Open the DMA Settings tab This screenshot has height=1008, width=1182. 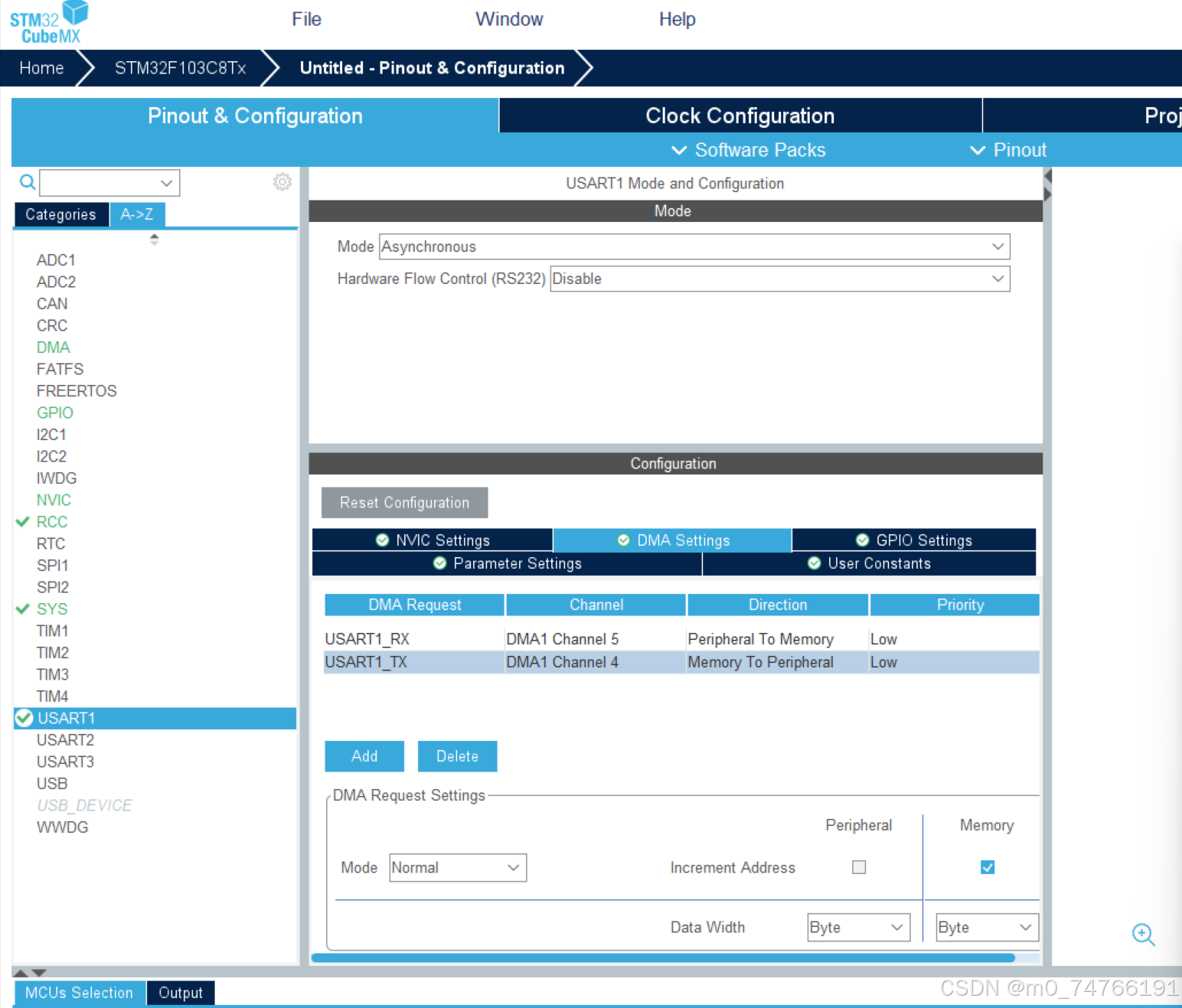tap(673, 540)
